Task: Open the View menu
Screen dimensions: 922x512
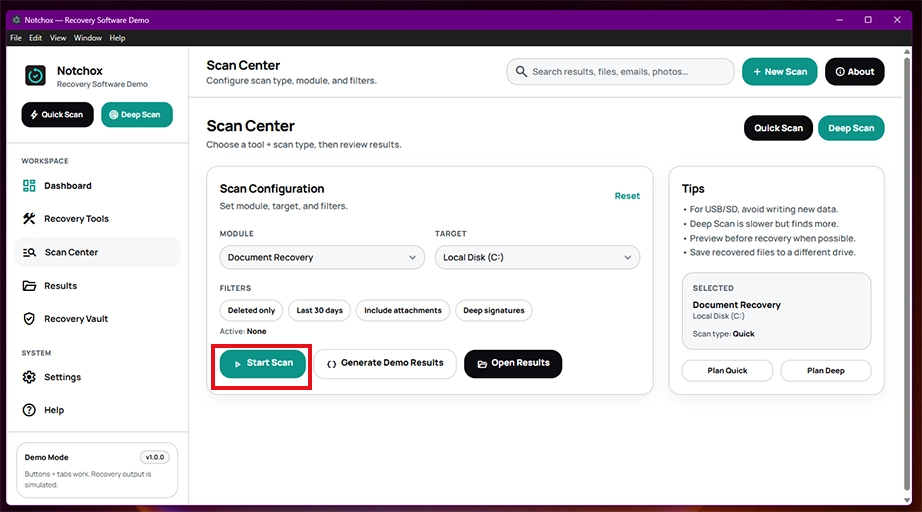Action: click(58, 38)
